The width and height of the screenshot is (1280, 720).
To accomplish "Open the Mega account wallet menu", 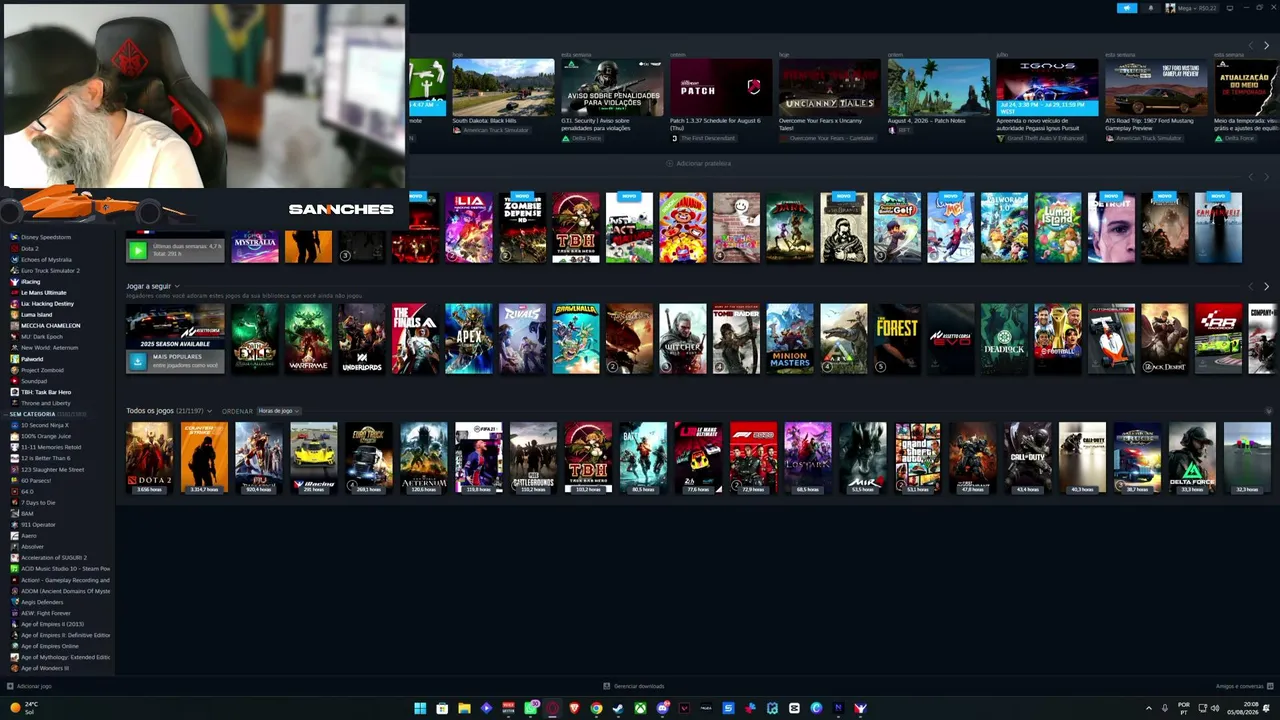I will click(x=1191, y=8).
